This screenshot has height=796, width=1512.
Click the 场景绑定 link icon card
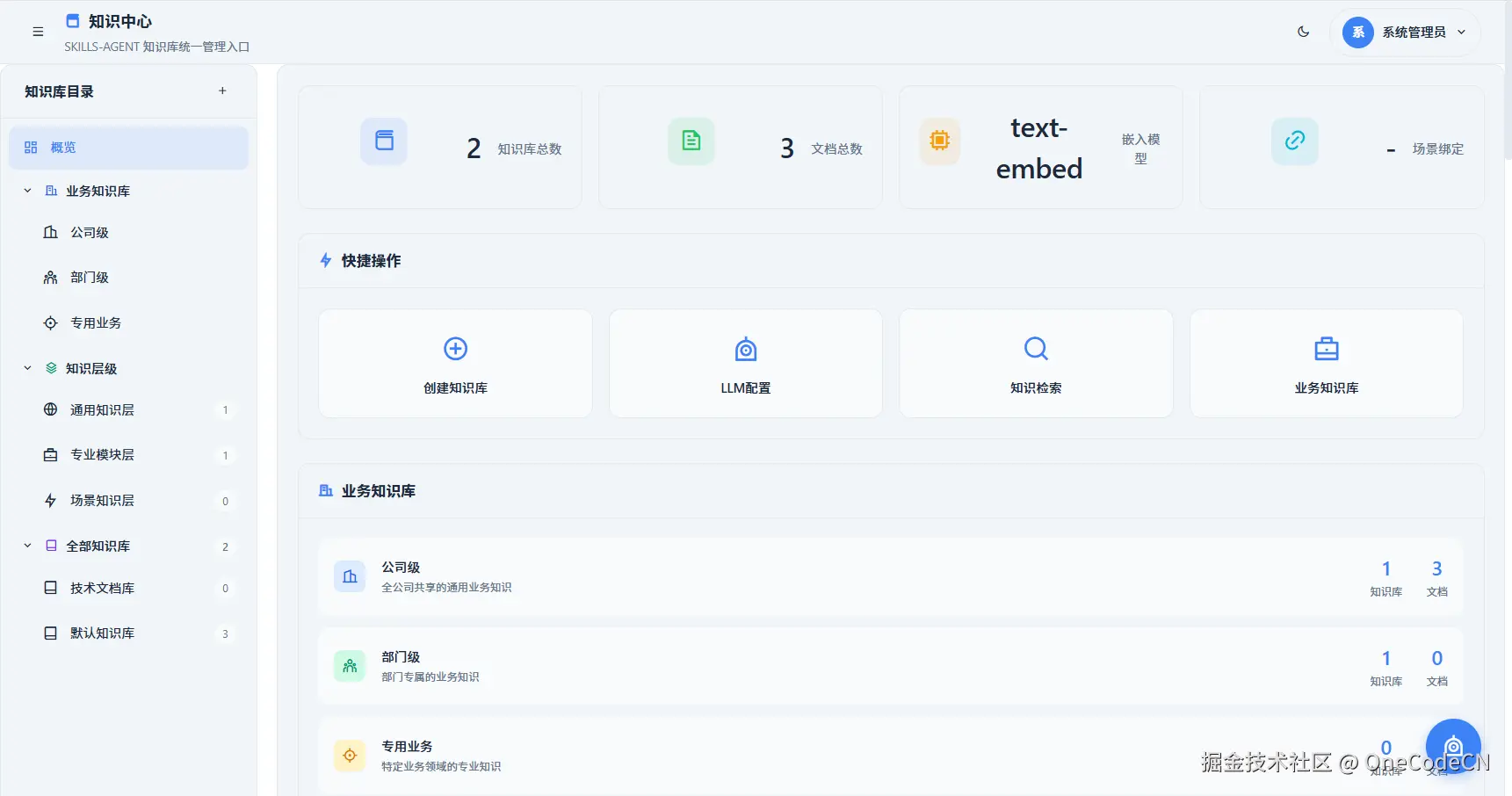pos(1294,141)
